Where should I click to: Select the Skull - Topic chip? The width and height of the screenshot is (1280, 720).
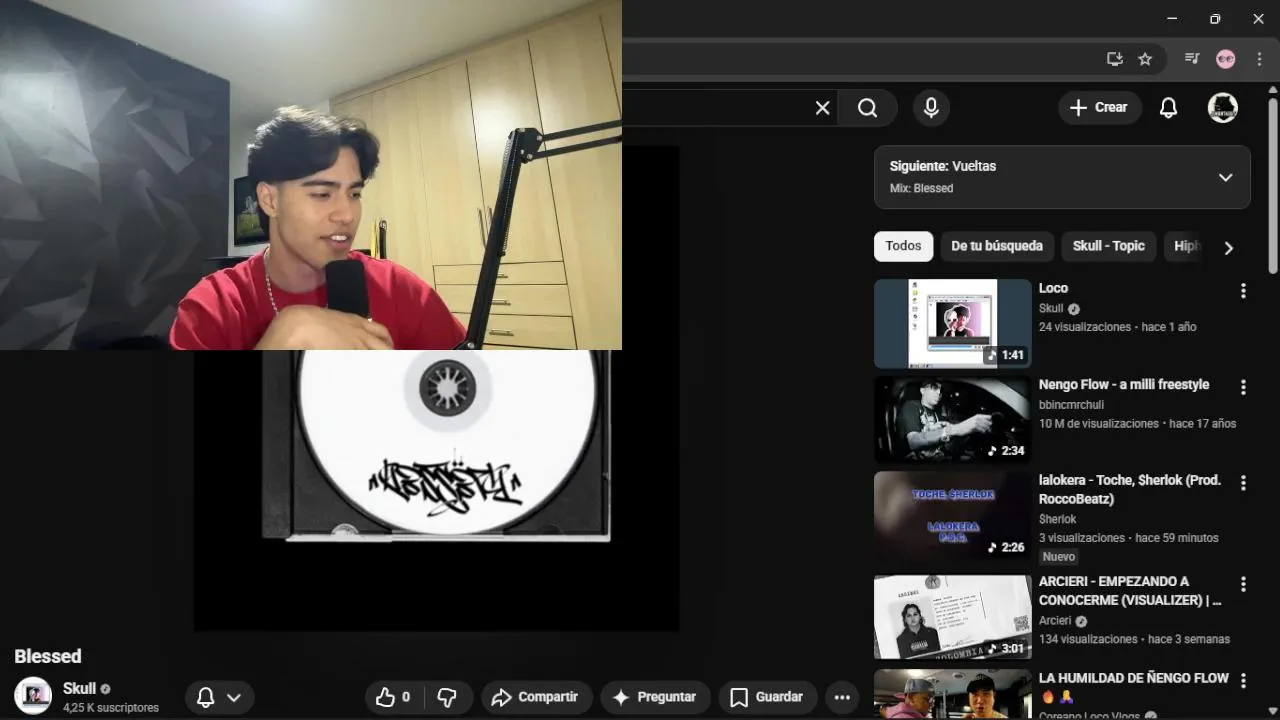point(1109,246)
